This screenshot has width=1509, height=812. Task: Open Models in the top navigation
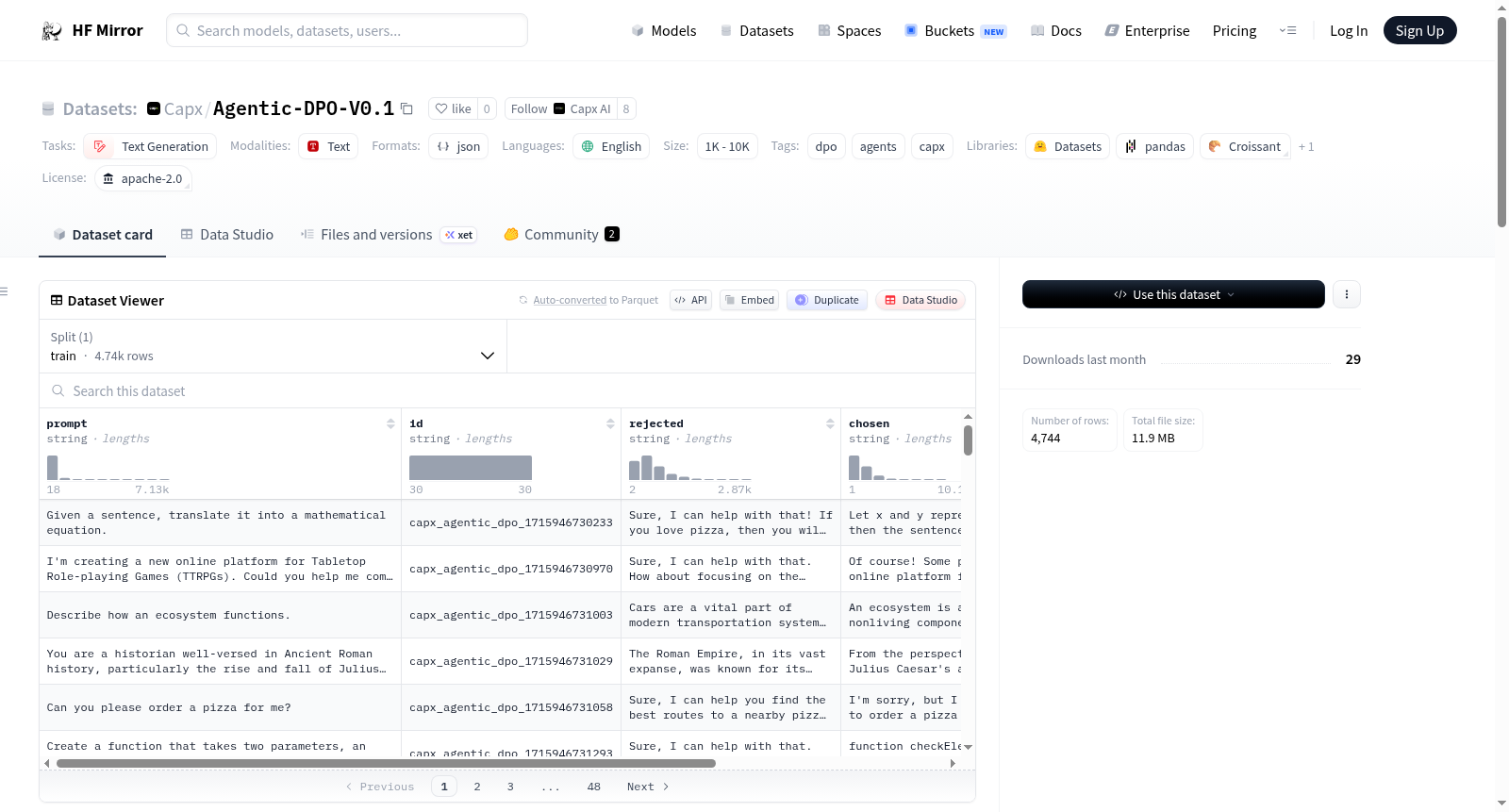(664, 31)
